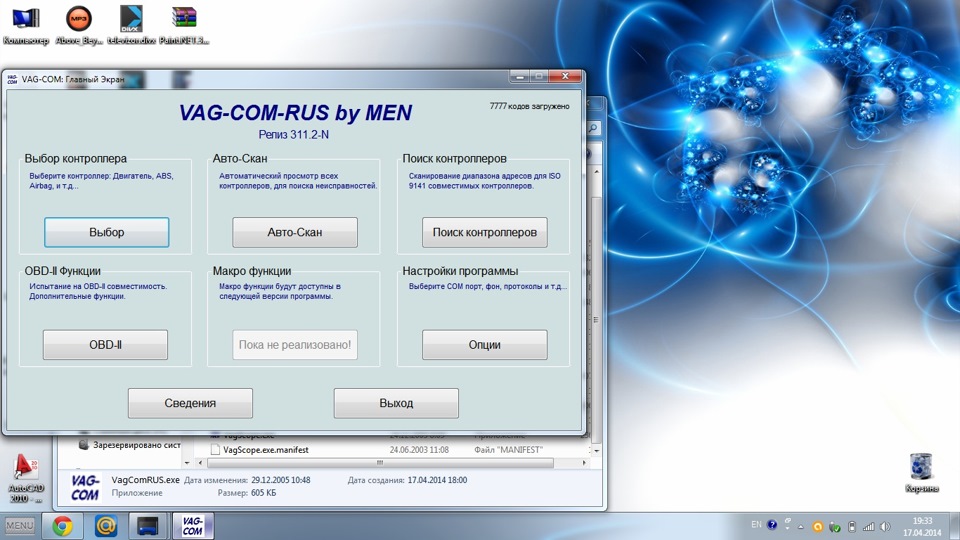Open the green checkmark security tray icon

click(x=834, y=527)
